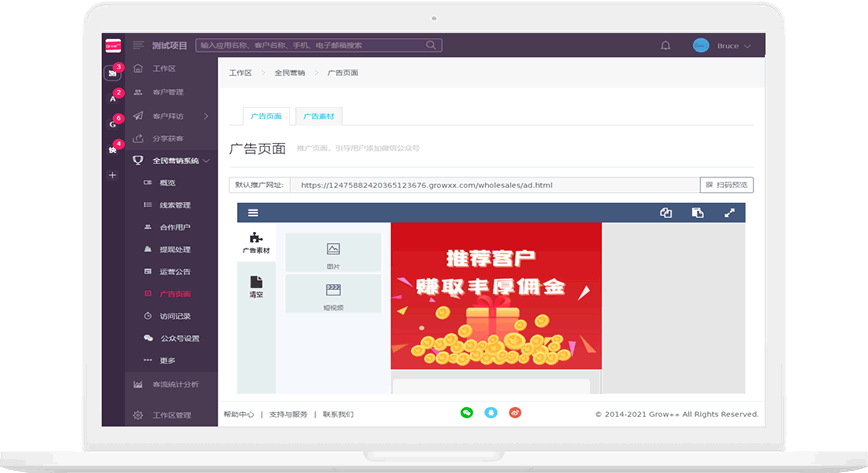Open the WeChat icon in footer
Image resolution: width=868 pixels, height=473 pixels.
coord(466,412)
